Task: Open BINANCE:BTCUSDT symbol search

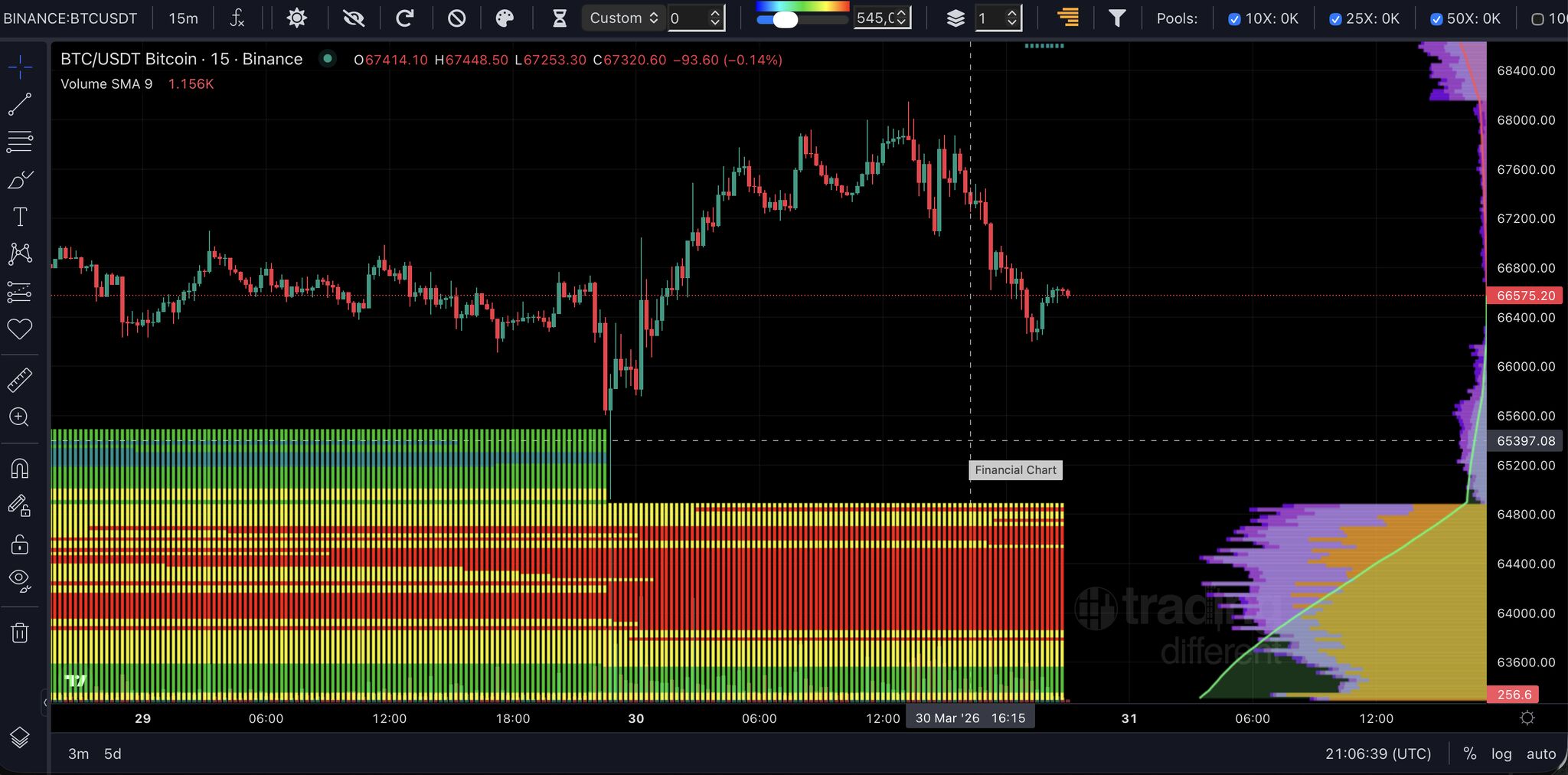Action: [x=70, y=18]
